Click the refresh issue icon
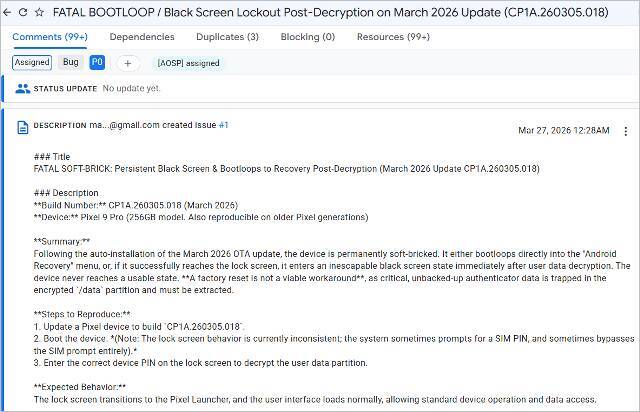Screen dimensions: 640x412 [x=23, y=12]
